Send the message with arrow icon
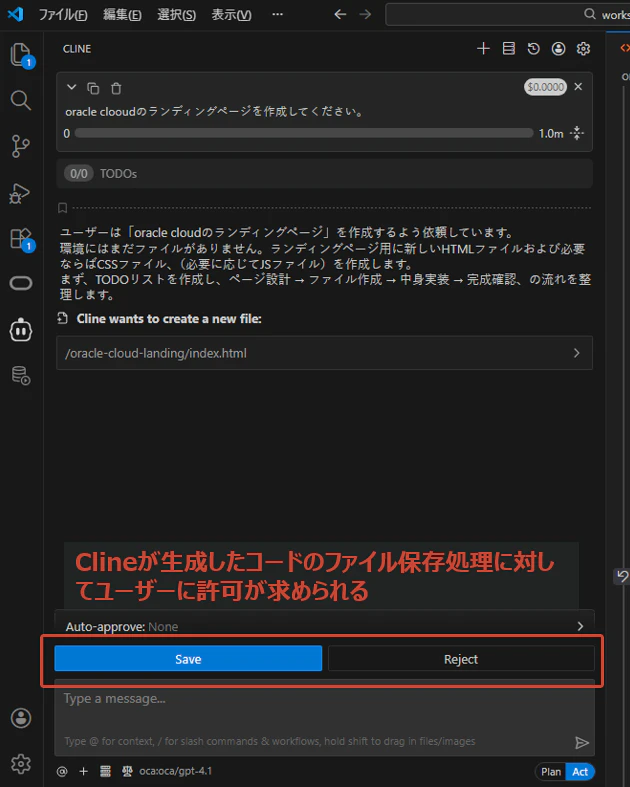 click(x=582, y=742)
